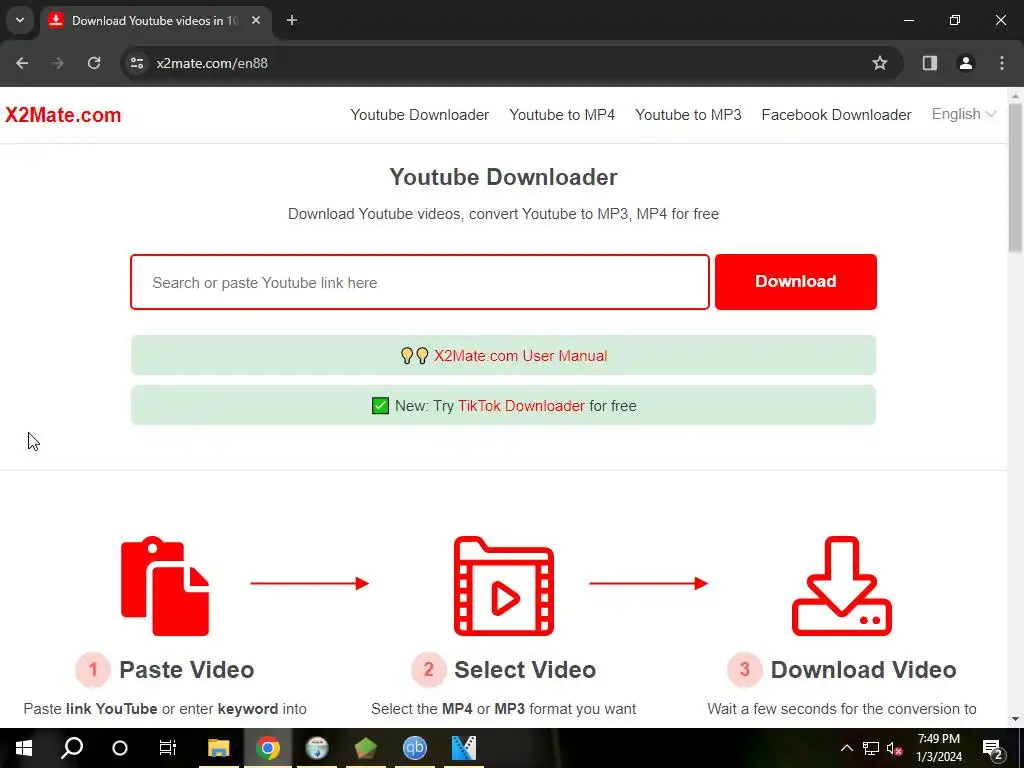Screen dimensions: 1024x768
Task: Click the browser forward arrow
Action: 58,63
